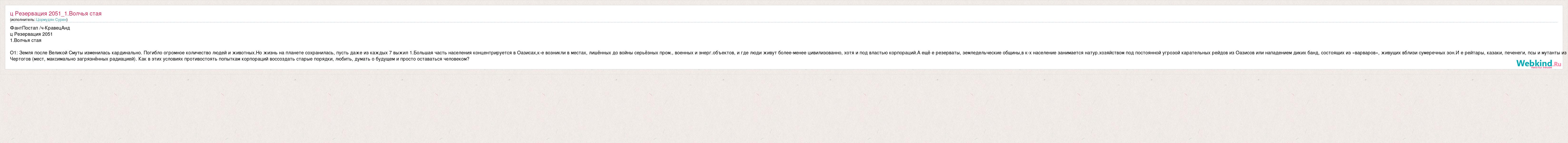Click the title 'ц Резервация 2051_1.Волчья стая'

[55, 13]
